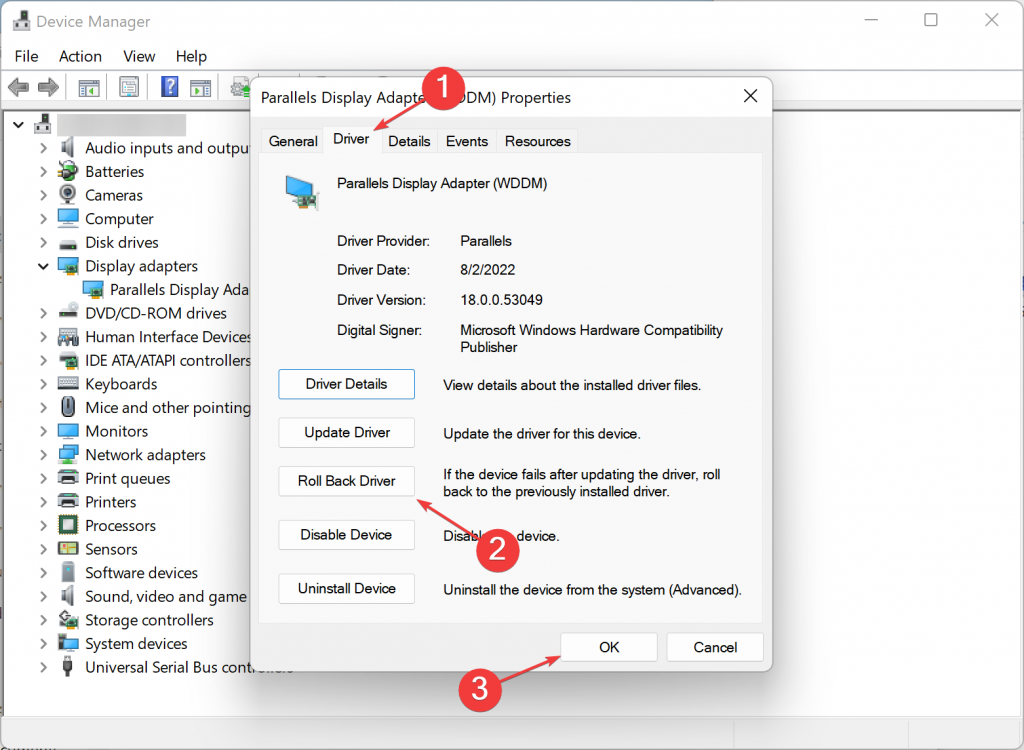This screenshot has height=750, width=1024.
Task: Click the Forward arrow toolbar icon
Action: pyautogui.click(x=48, y=86)
